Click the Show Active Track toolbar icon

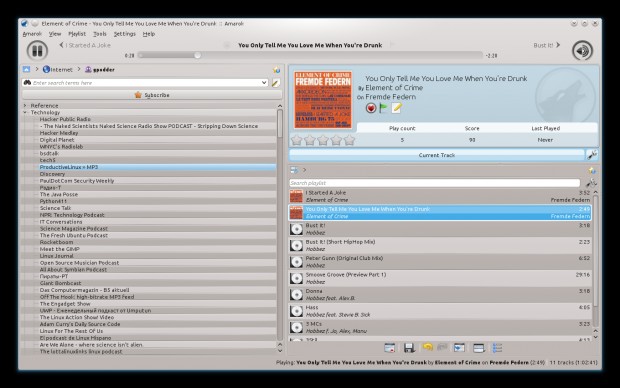[459, 348]
